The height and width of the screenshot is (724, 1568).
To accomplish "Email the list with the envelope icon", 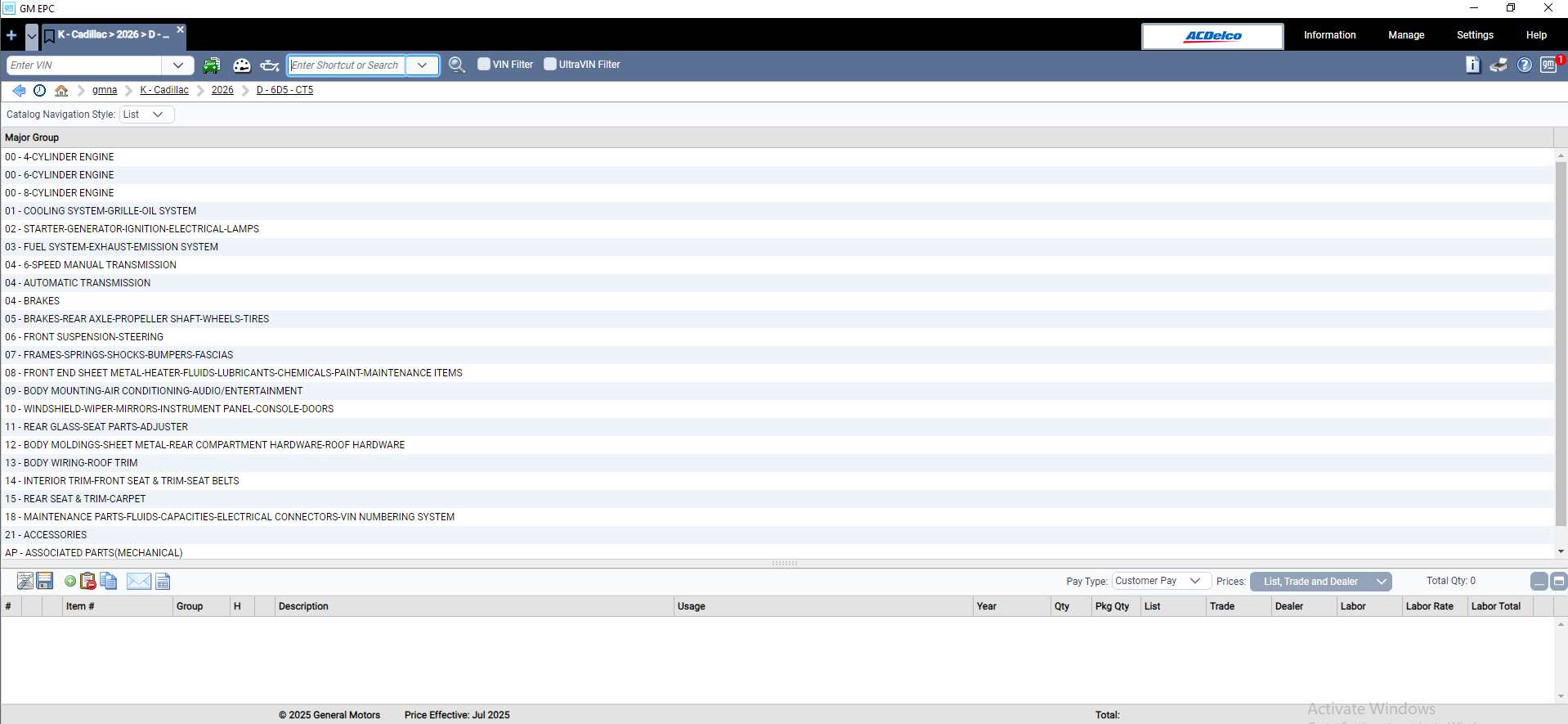I will pos(139,581).
